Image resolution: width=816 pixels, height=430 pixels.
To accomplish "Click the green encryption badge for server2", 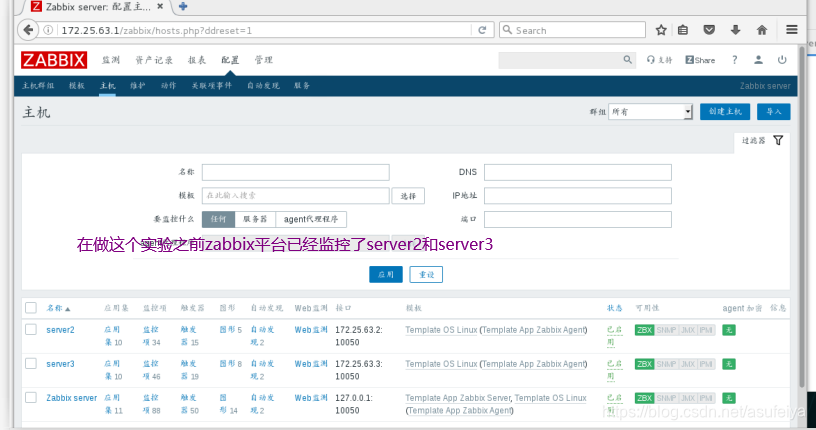I will (x=729, y=330).
